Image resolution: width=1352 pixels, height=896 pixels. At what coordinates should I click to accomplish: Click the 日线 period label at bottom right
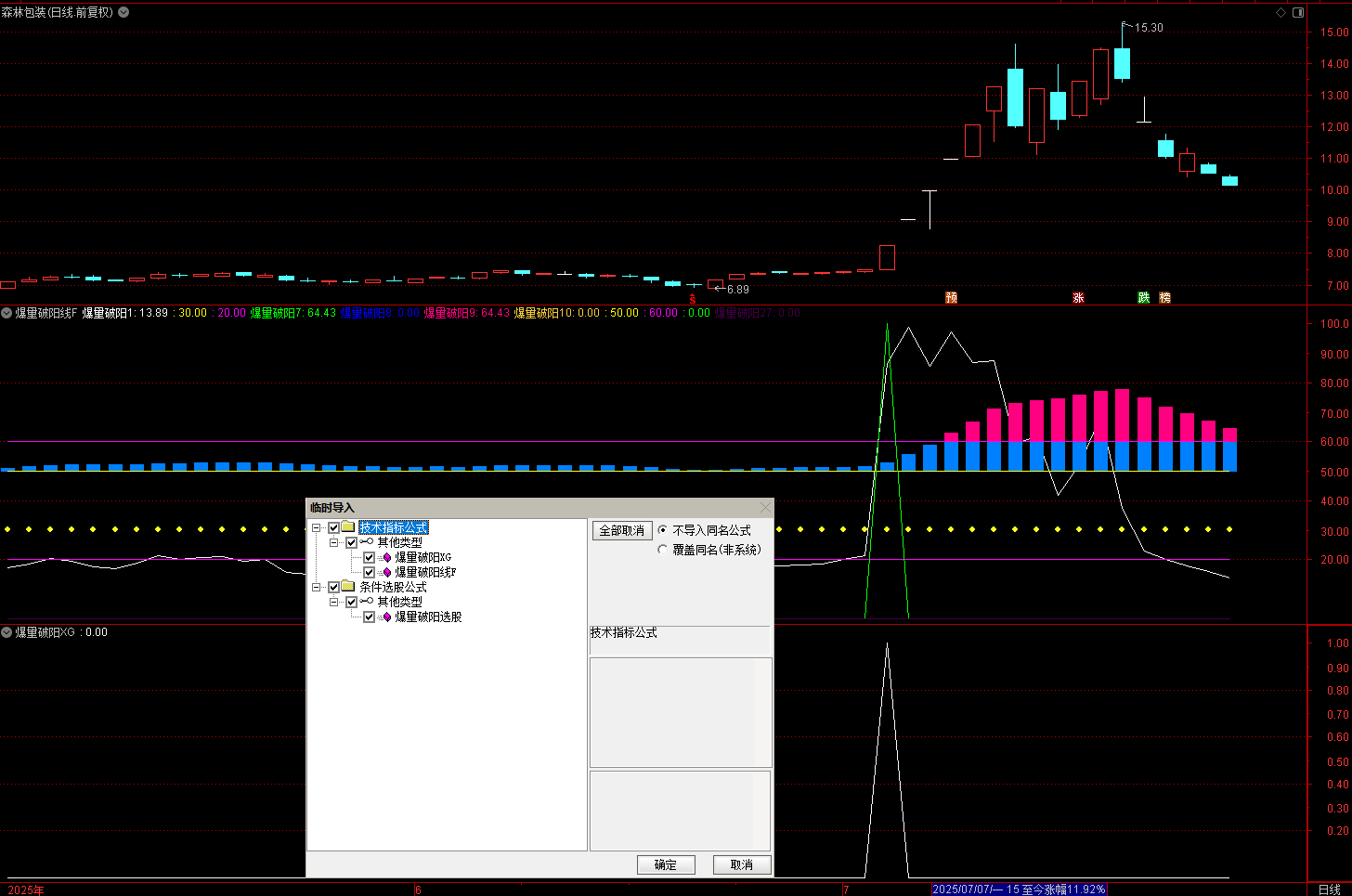(1330, 890)
